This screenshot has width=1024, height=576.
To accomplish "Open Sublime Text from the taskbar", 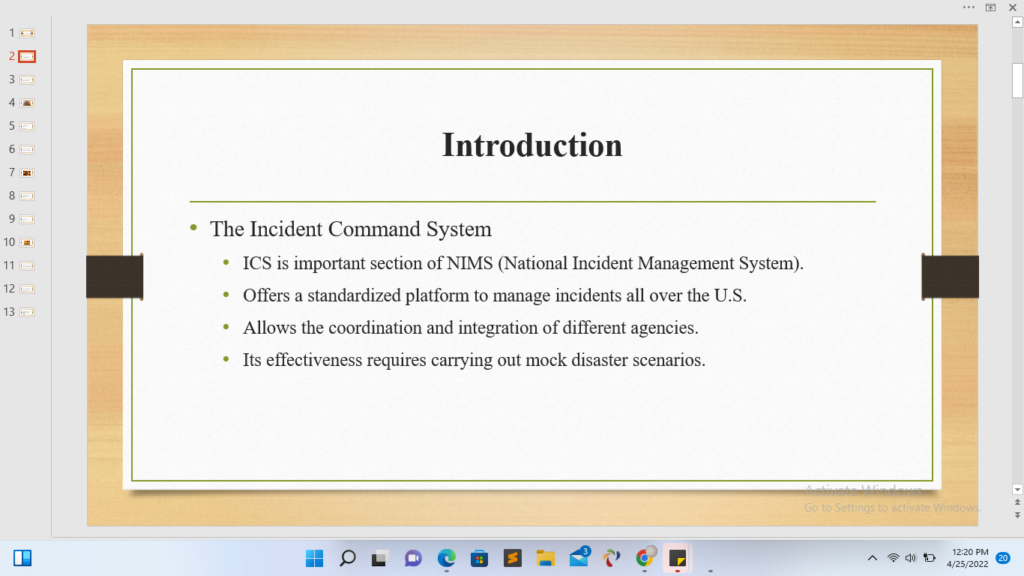I will [x=512, y=558].
